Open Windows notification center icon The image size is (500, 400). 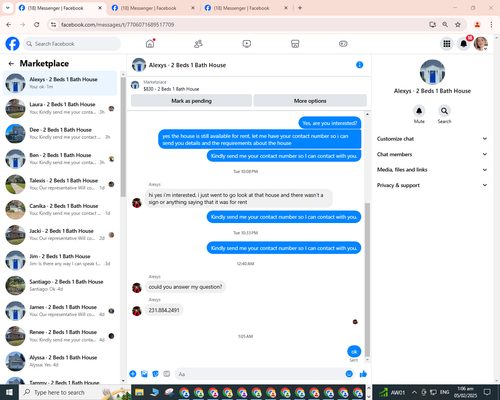pos(487,392)
